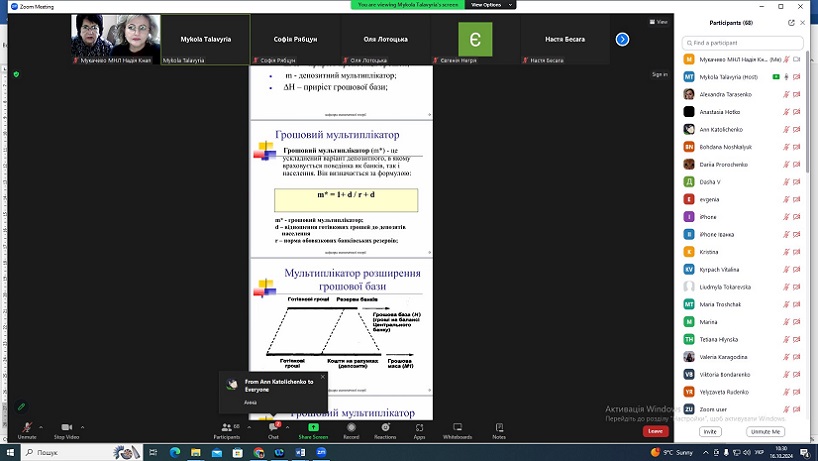Viewport: 818px width, 461px height.
Task: Click the Stop Video camera icon
Action: pyautogui.click(x=66, y=427)
